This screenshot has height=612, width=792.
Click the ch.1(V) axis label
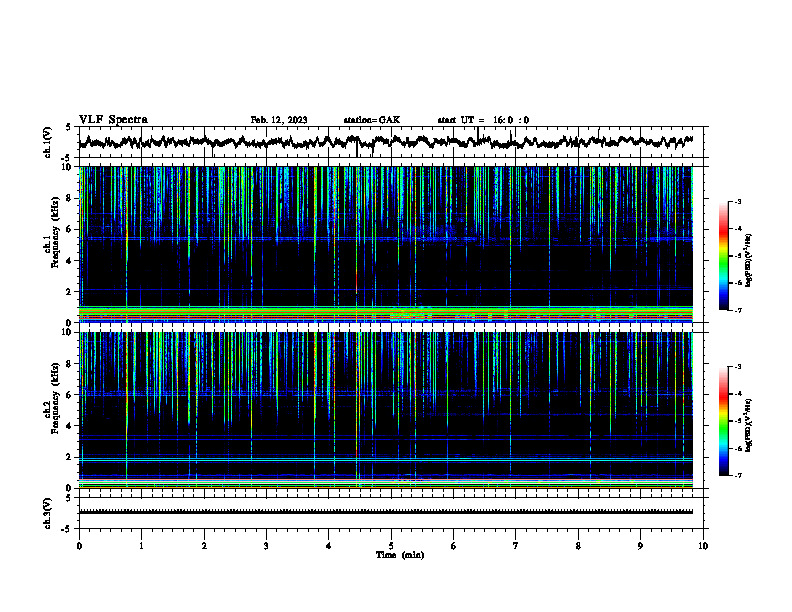(x=47, y=142)
